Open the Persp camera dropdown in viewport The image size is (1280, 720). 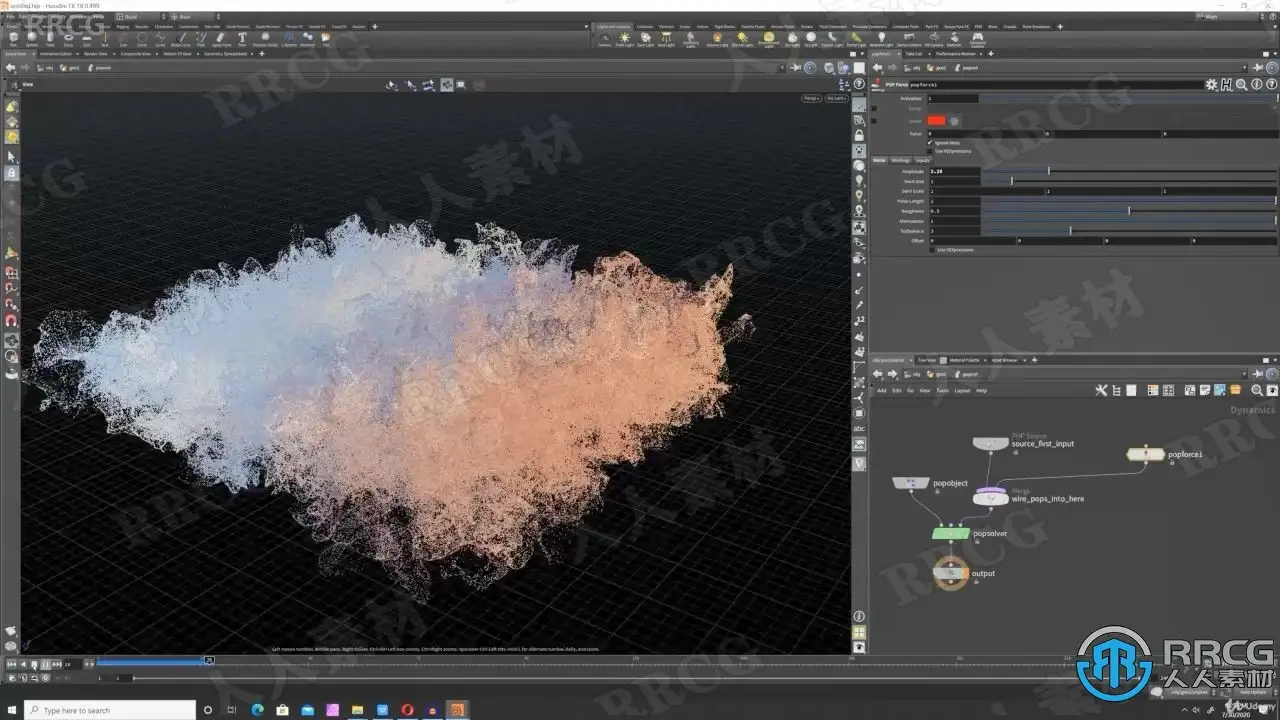pyautogui.click(x=810, y=98)
